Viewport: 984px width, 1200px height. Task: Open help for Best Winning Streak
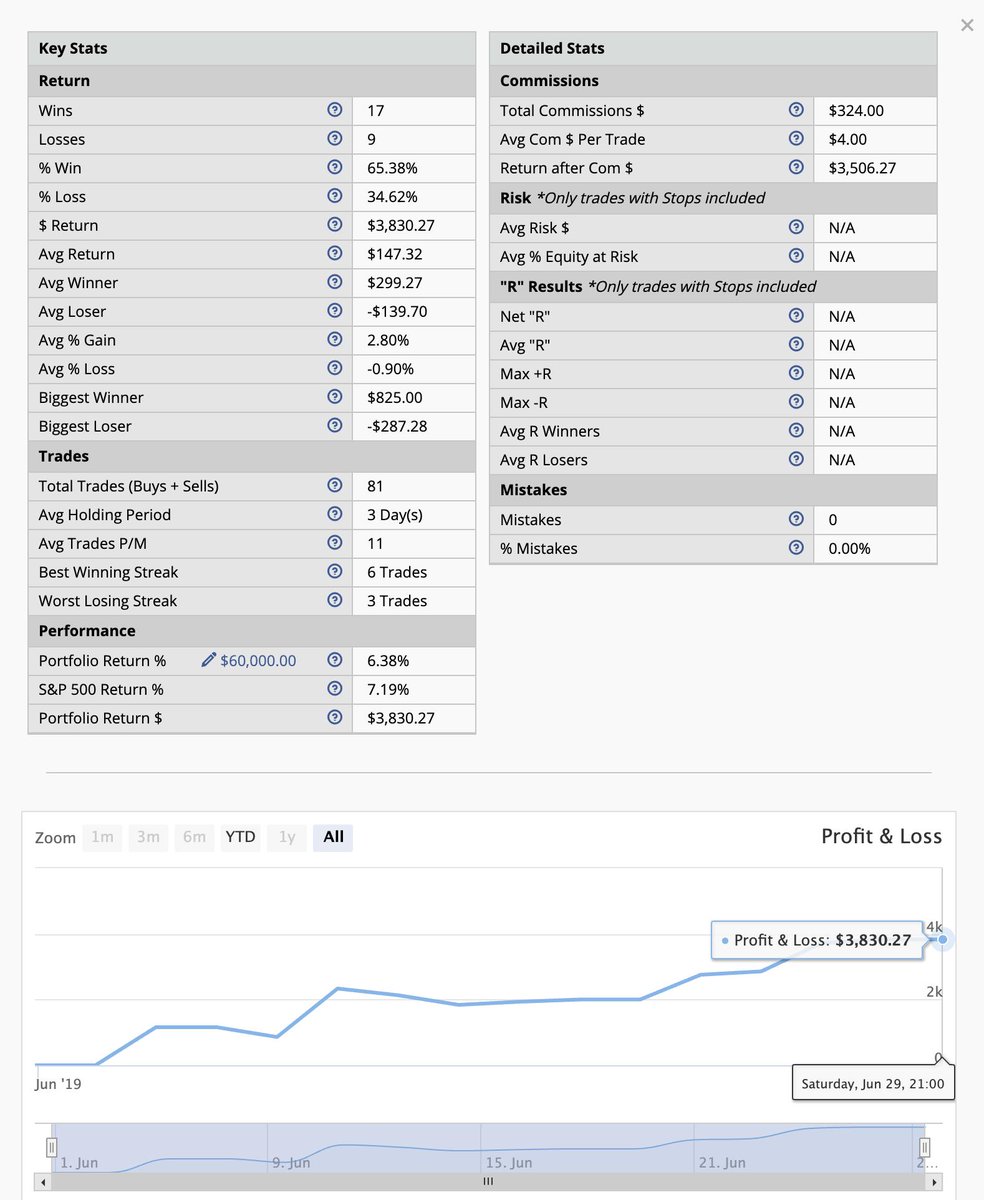[x=335, y=572]
